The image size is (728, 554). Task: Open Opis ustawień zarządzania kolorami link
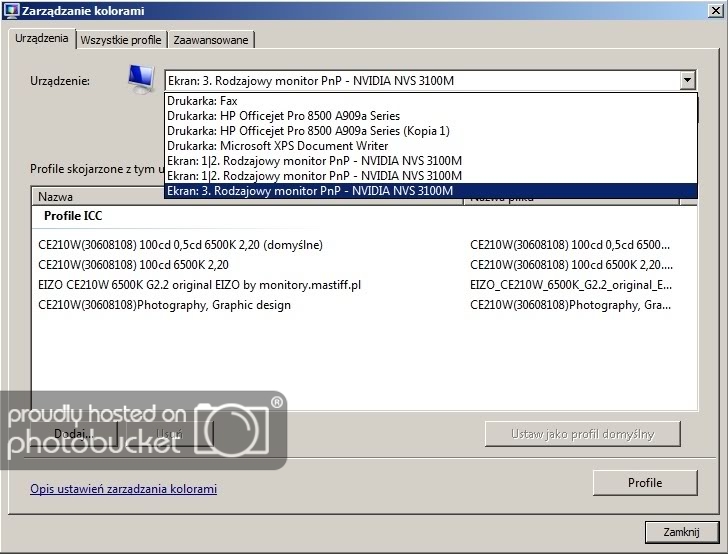[x=124, y=489]
